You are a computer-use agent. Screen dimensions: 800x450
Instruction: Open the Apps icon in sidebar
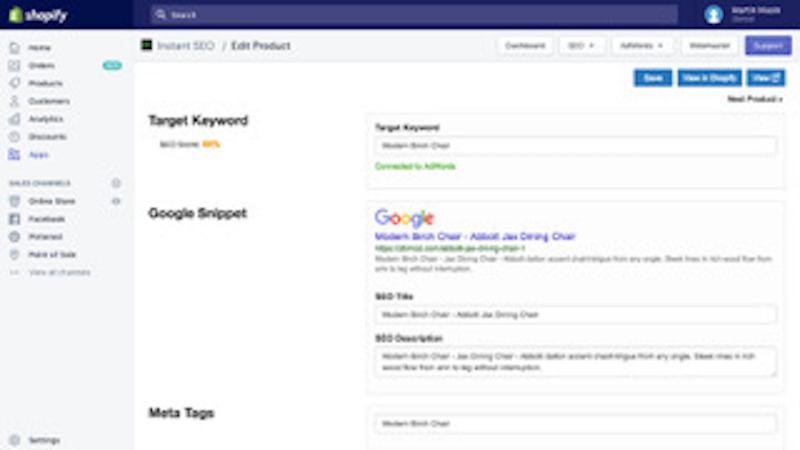14,155
